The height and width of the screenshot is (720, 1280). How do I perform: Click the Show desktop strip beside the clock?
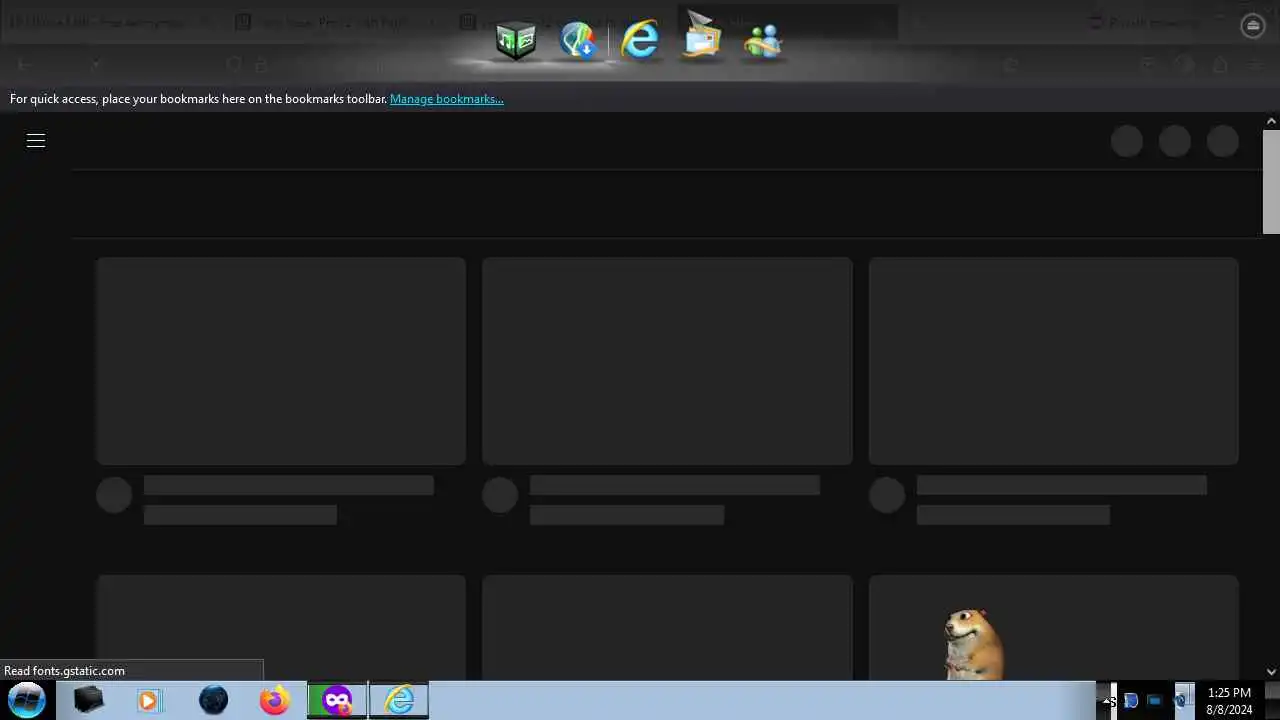1273,700
